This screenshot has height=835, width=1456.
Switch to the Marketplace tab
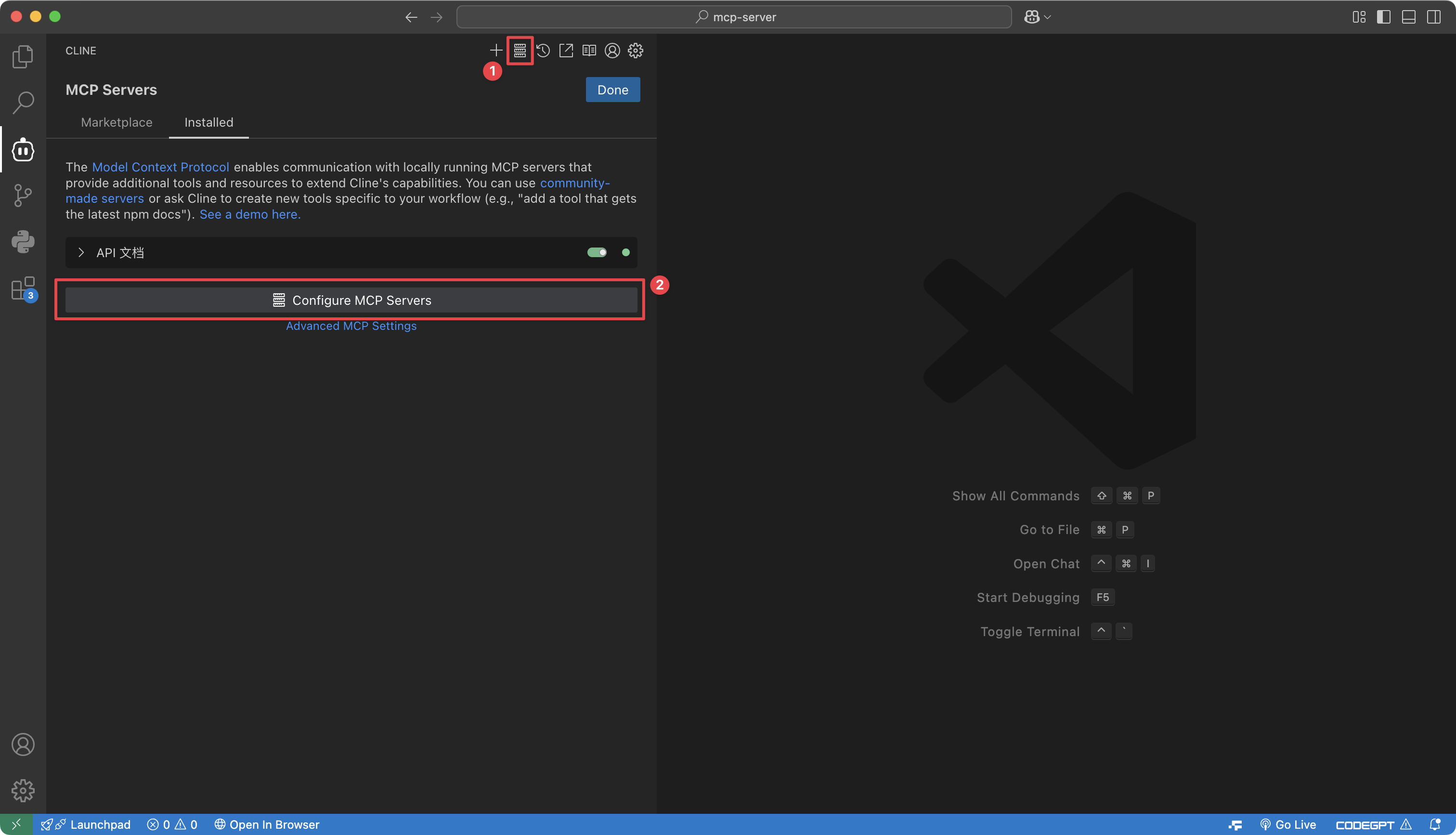click(117, 122)
